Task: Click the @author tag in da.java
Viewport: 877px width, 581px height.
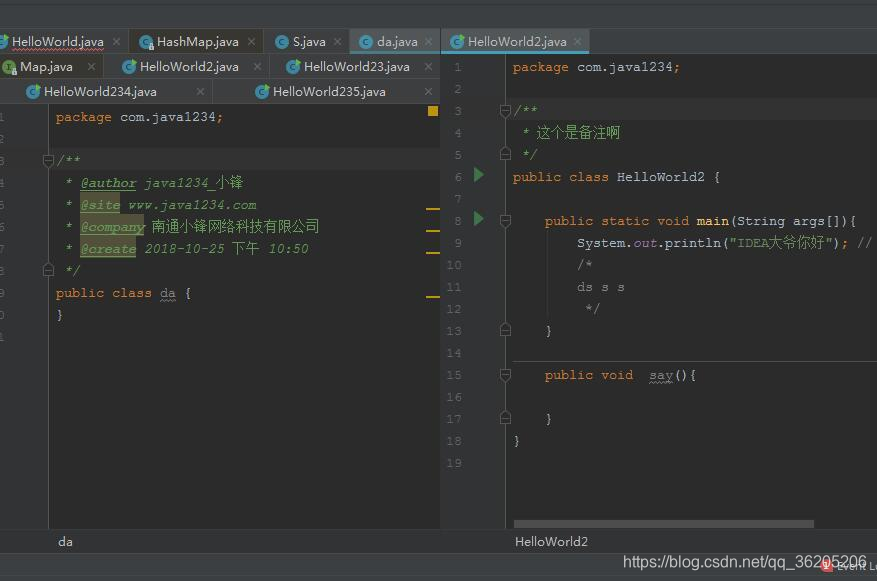Action: [109, 183]
